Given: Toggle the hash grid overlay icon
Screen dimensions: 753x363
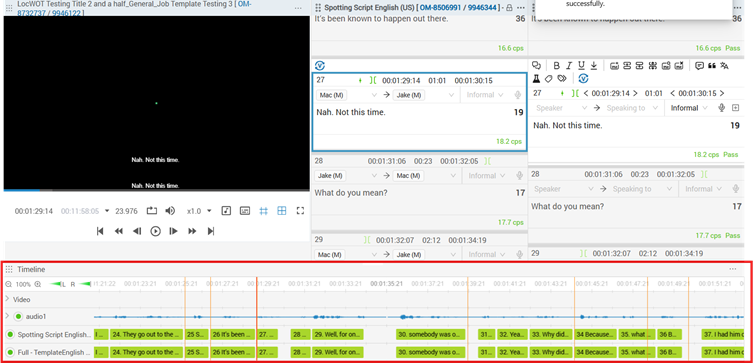Looking at the screenshot, I should pyautogui.click(x=263, y=210).
